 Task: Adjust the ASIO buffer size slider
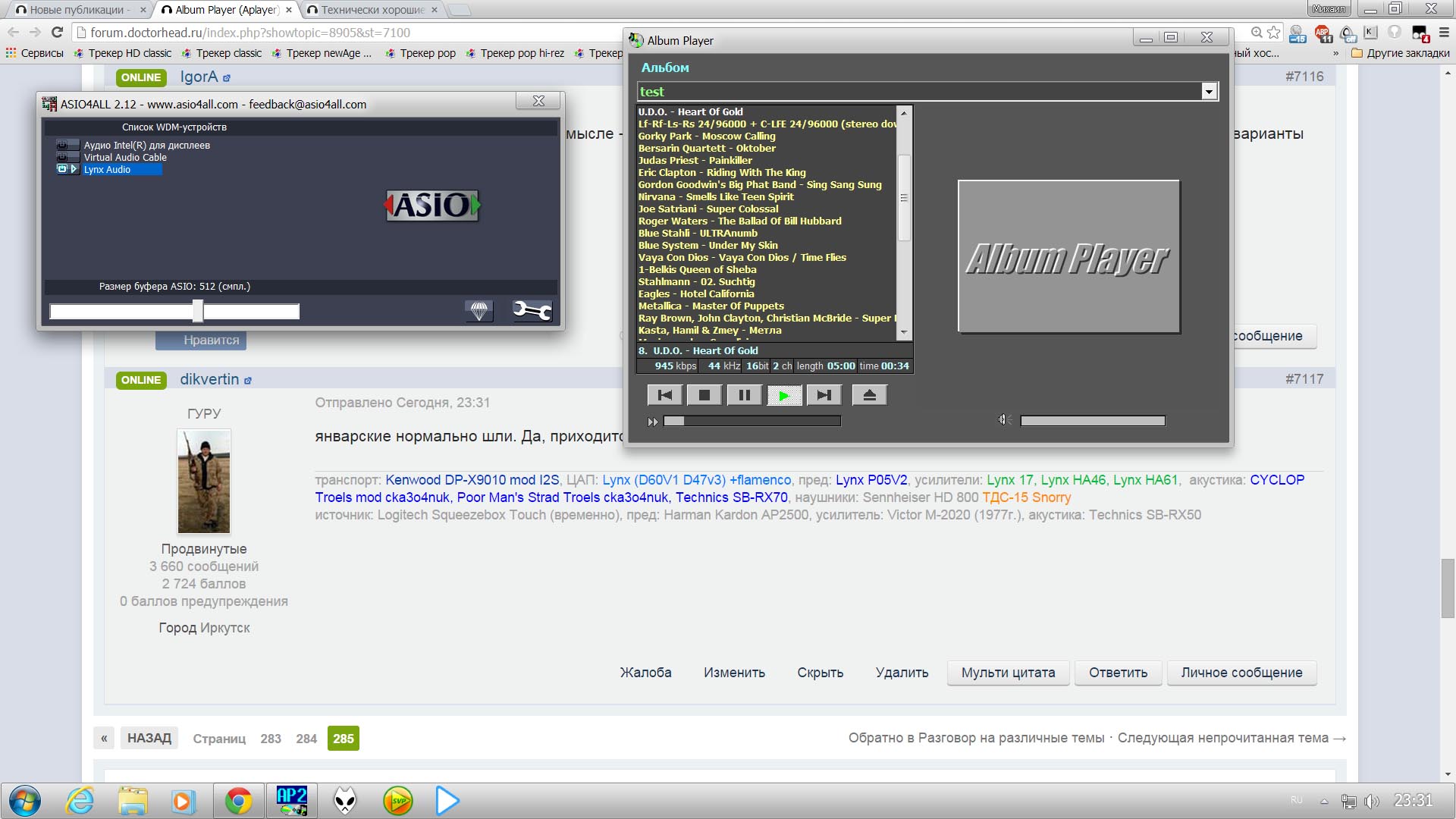[198, 311]
